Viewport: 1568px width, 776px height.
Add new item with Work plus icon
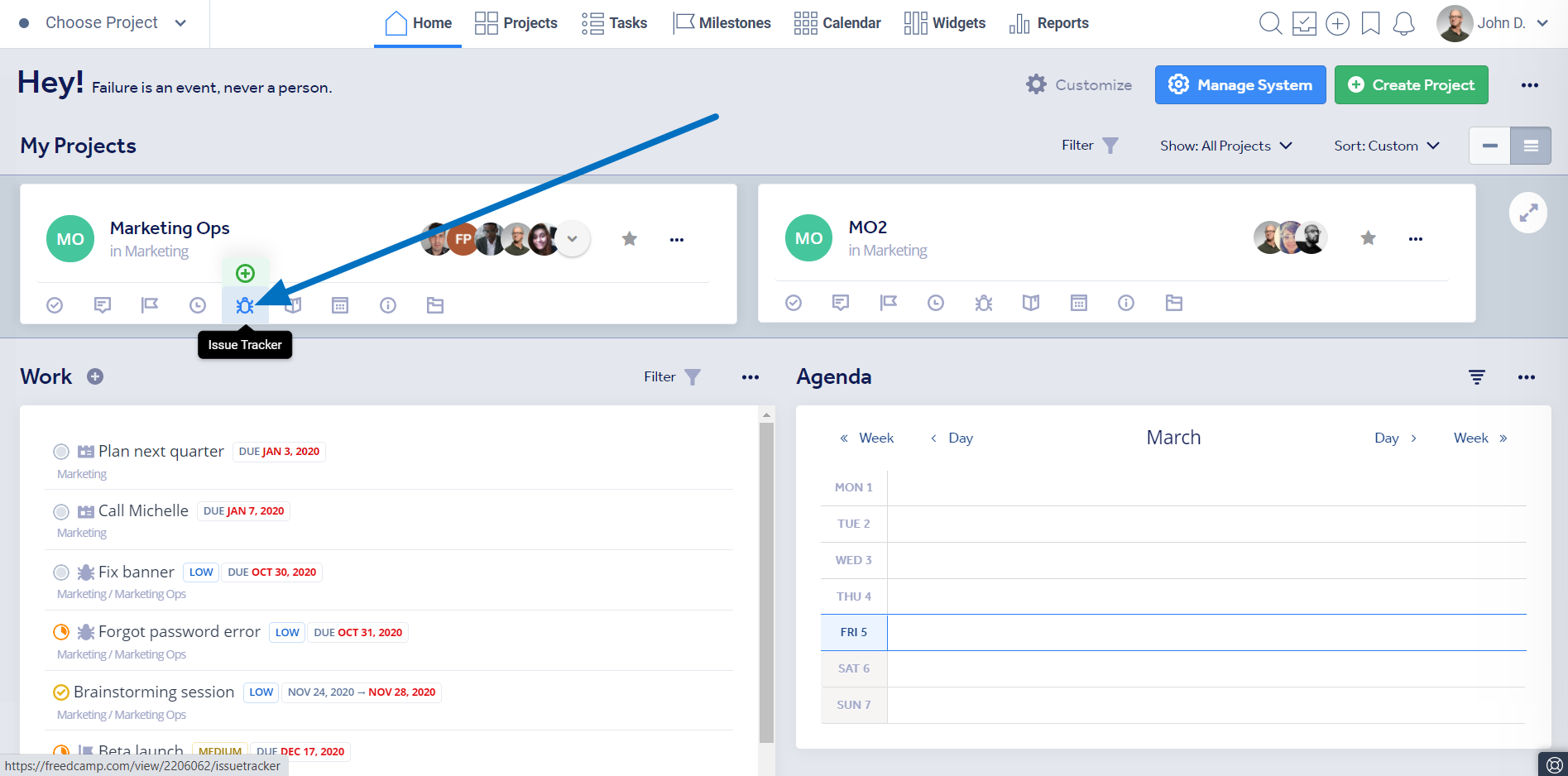(95, 376)
